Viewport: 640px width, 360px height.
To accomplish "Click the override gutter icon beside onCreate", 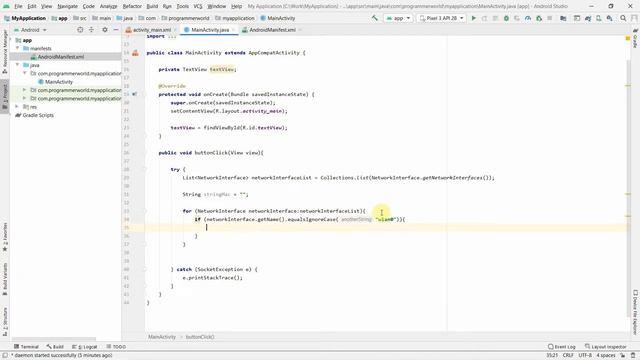I will pyautogui.click(x=134, y=94).
